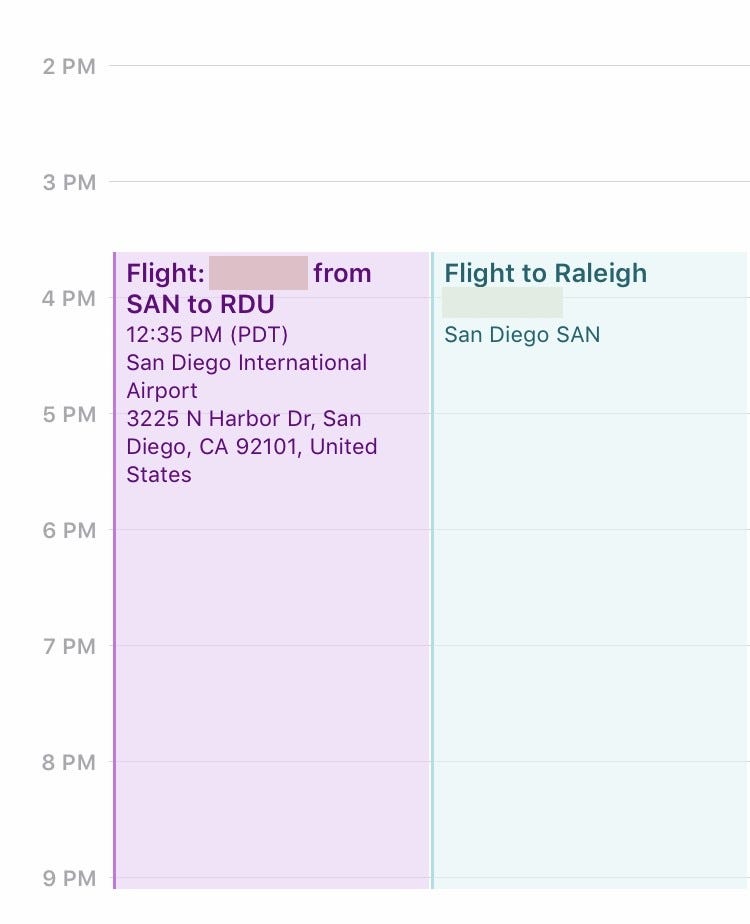Open the Flight to Raleigh event
Viewport: 750px width, 924px height.
point(590,600)
